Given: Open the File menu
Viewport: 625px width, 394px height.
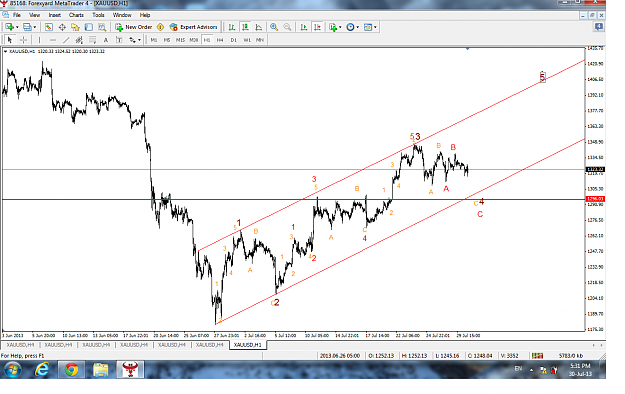Looking at the screenshot, I should (17, 15).
